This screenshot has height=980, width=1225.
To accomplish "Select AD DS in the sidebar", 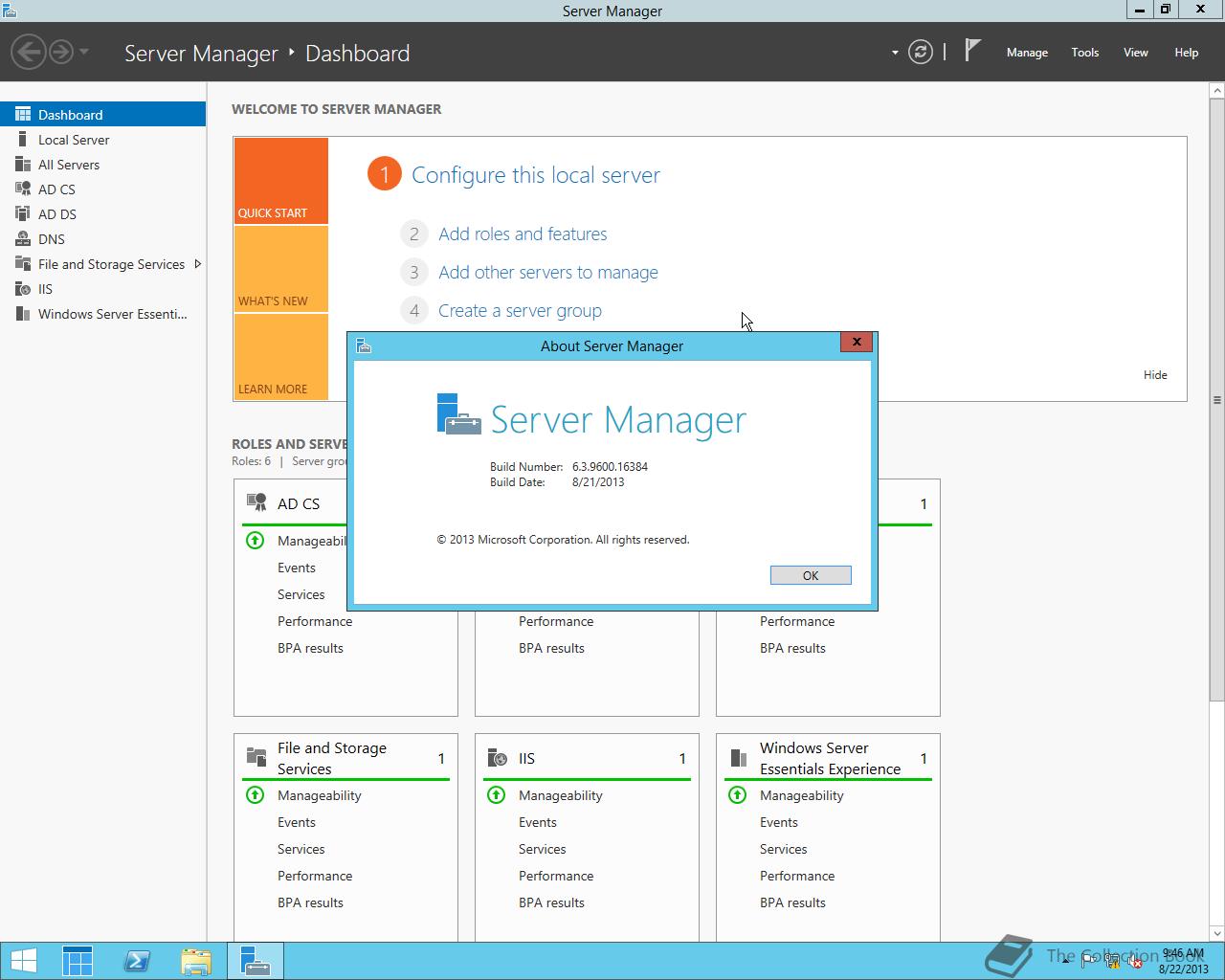I will click(56, 213).
